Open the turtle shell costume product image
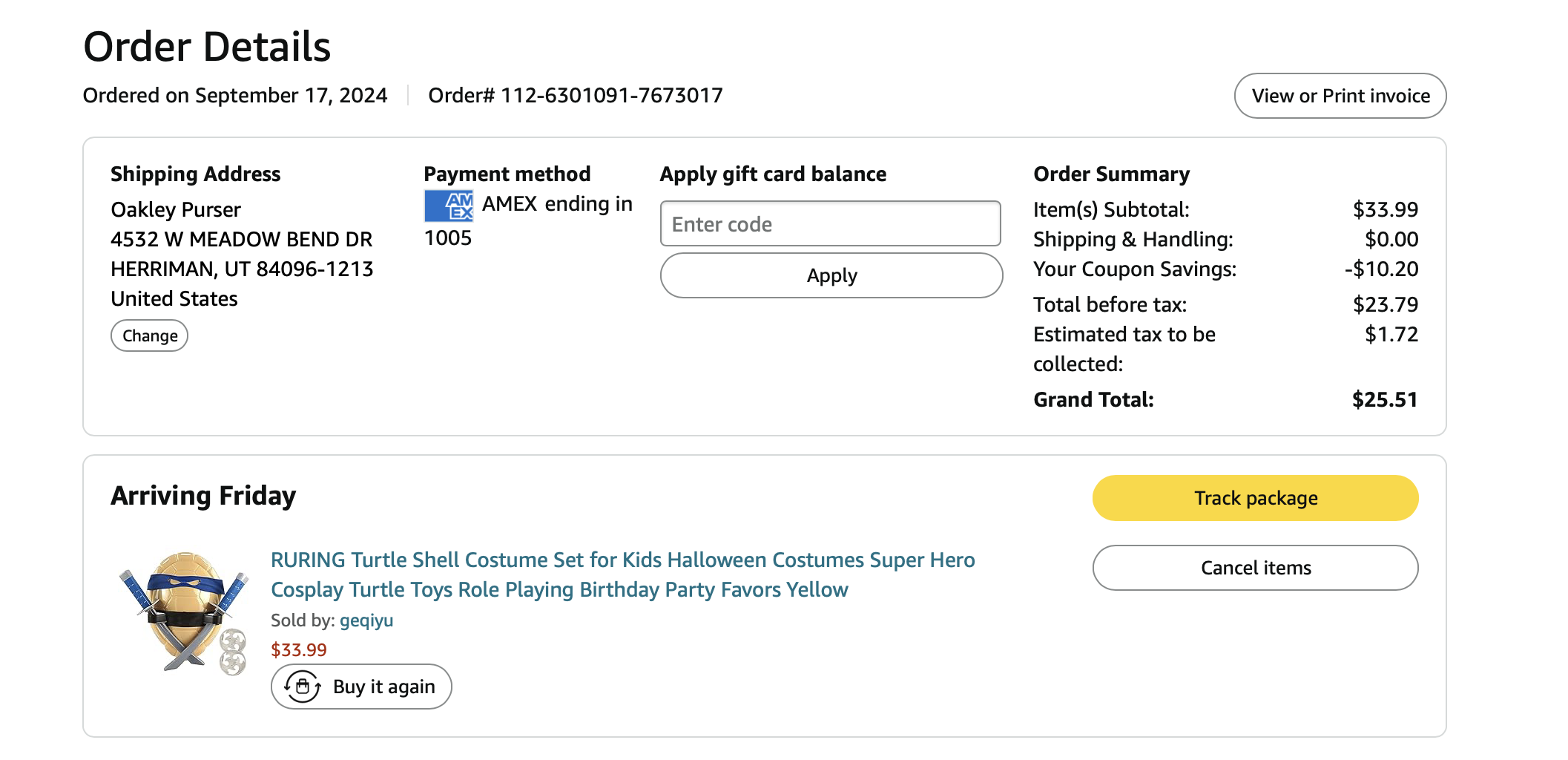1568x760 pixels. click(185, 612)
